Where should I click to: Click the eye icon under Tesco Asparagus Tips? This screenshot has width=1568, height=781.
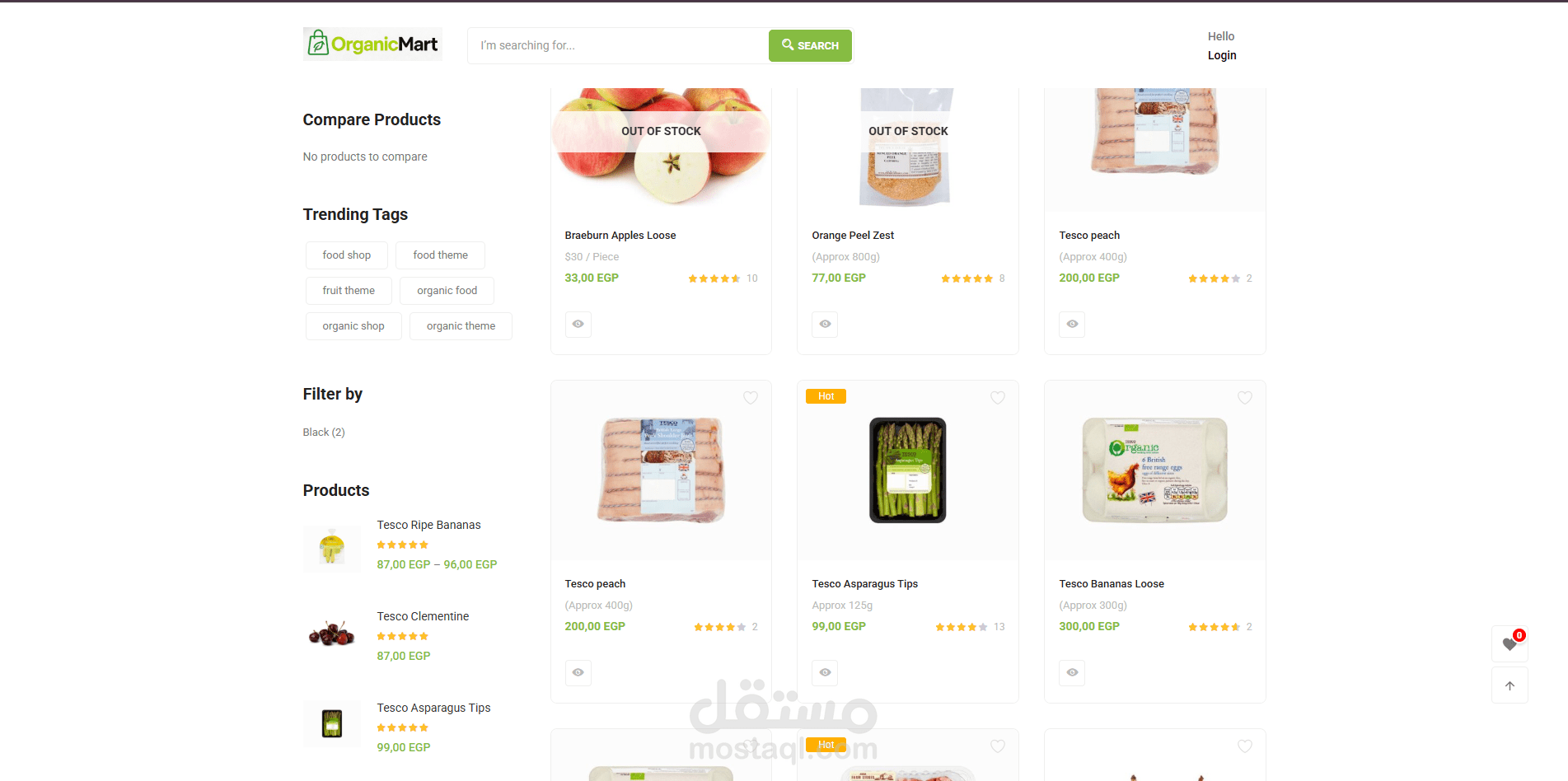pyautogui.click(x=825, y=672)
